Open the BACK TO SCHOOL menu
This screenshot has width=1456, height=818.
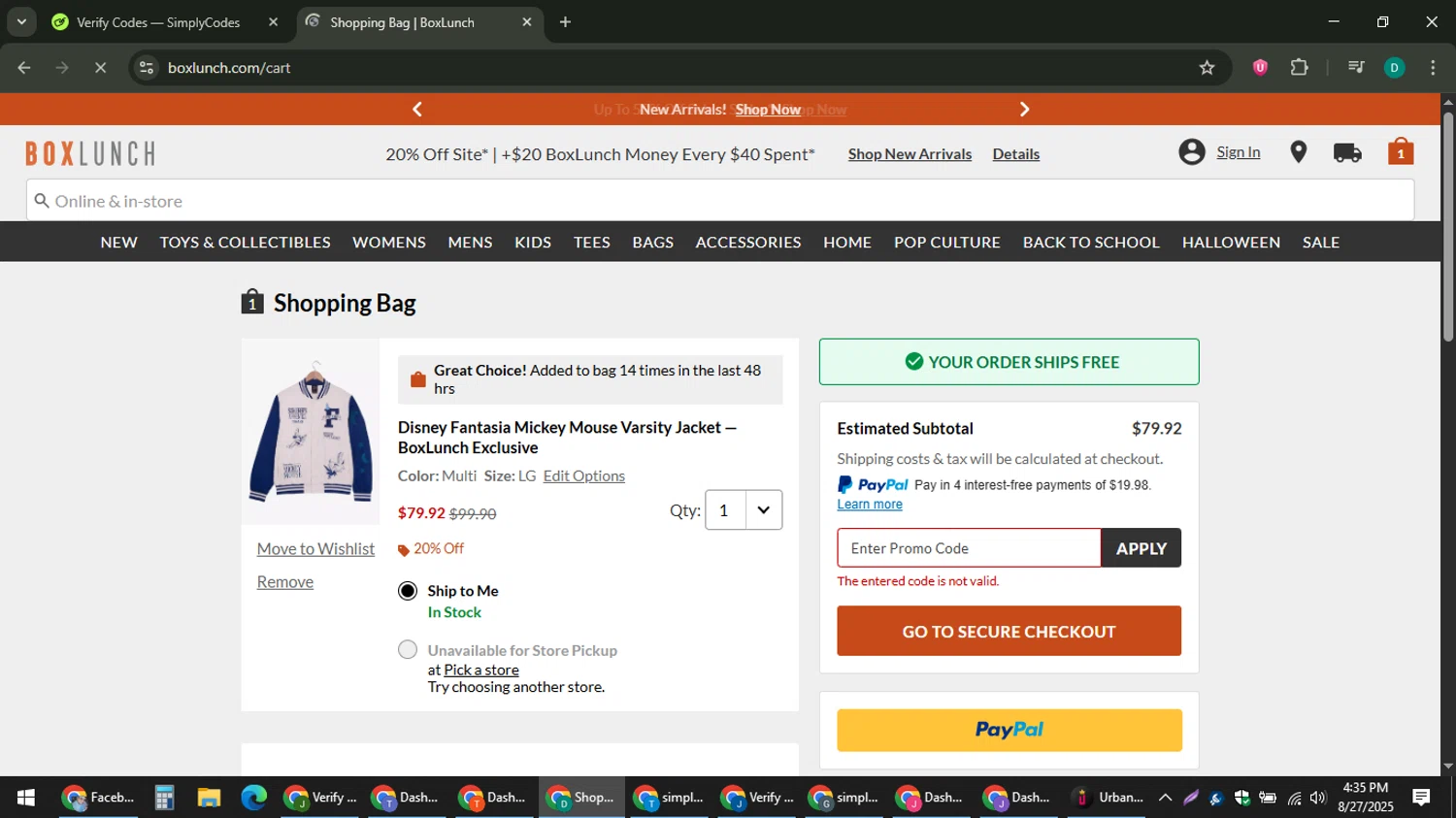coord(1091,243)
